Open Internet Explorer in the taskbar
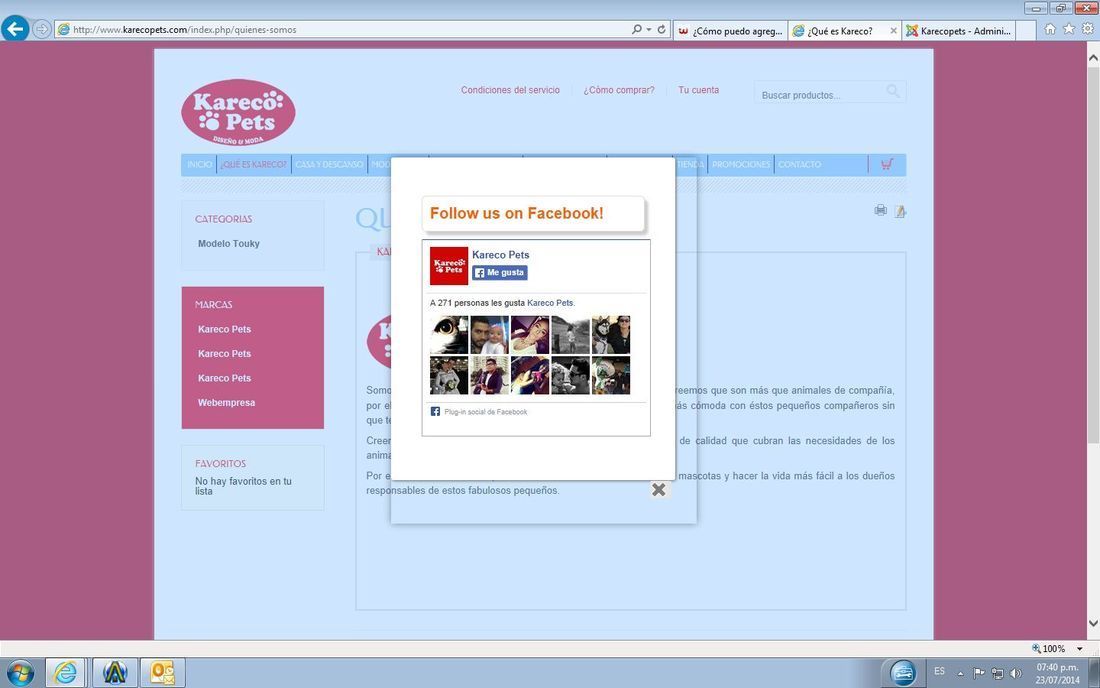The image size is (1100, 688). tap(65, 673)
